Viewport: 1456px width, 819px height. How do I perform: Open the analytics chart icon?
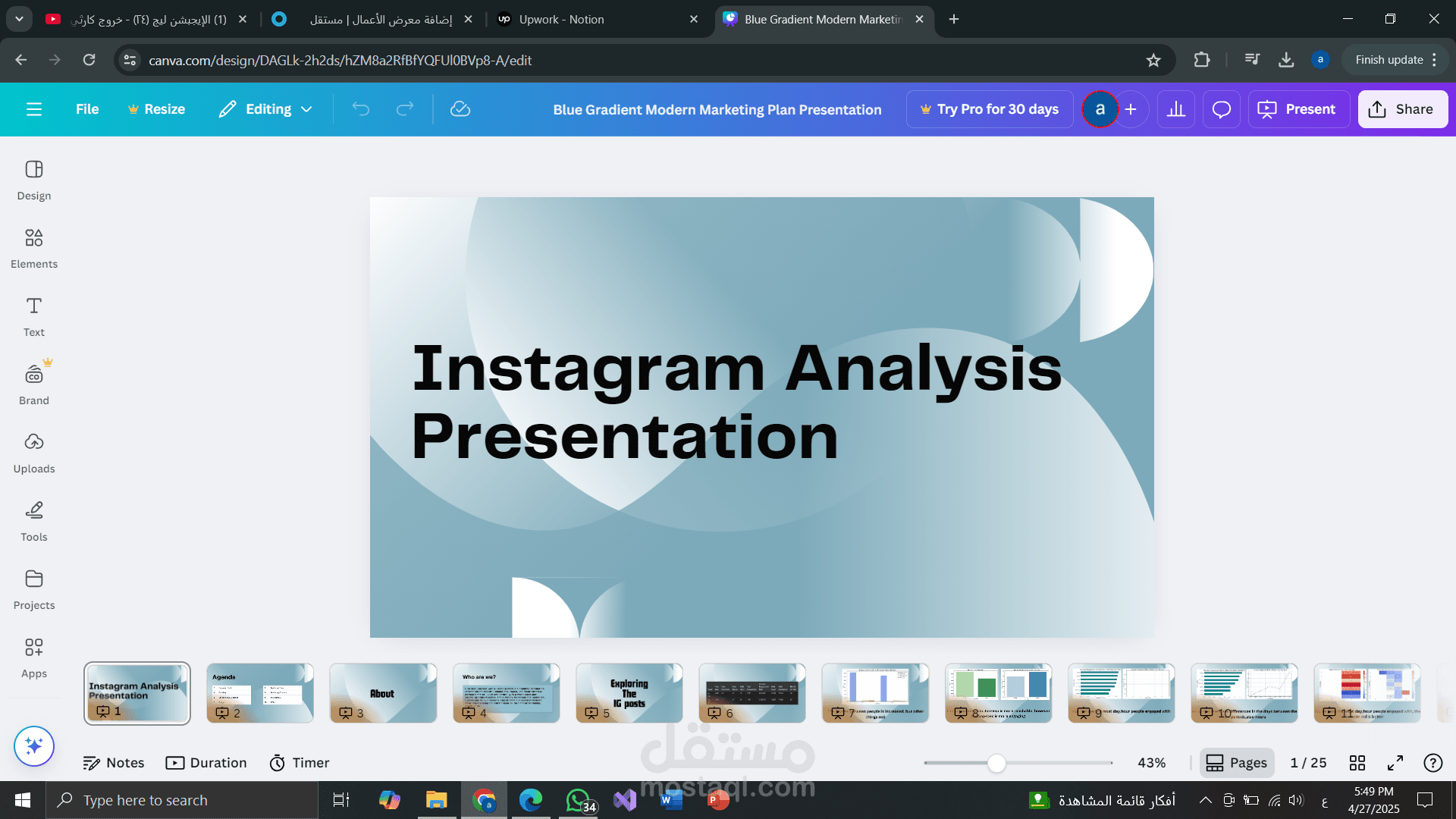[x=1176, y=109]
